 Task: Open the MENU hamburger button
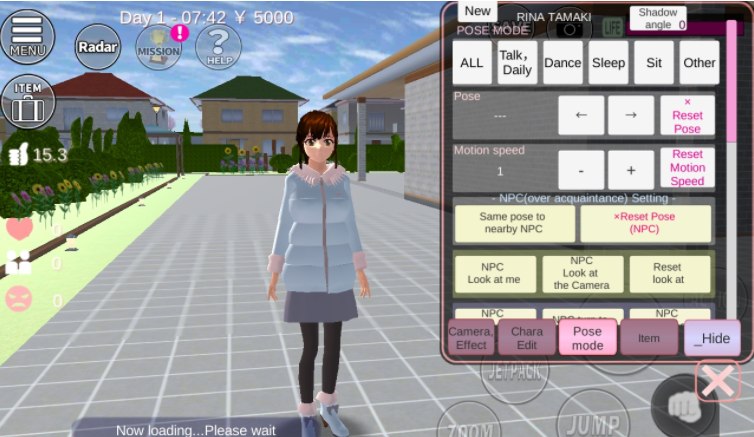28,35
